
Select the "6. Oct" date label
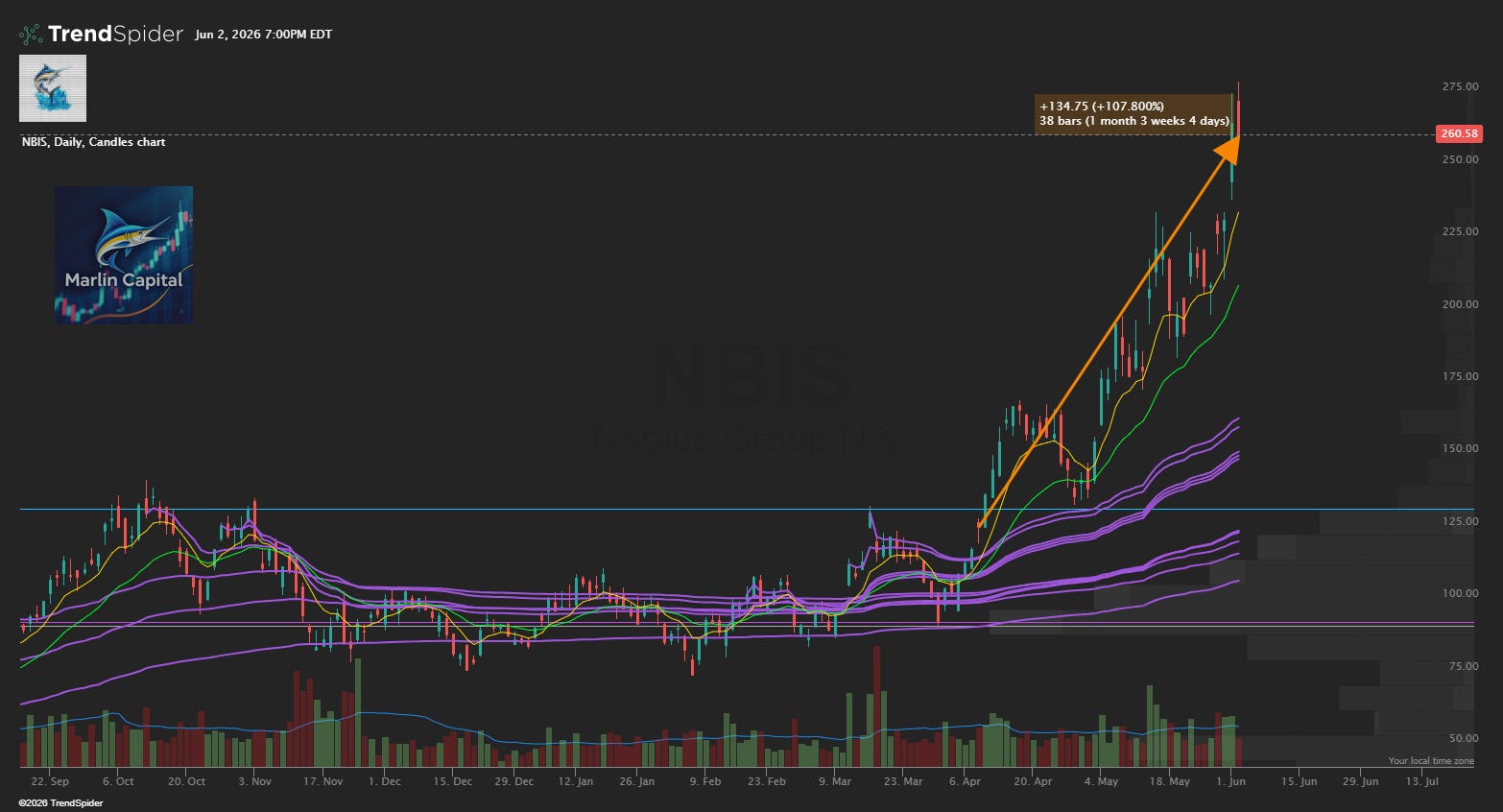118,781
